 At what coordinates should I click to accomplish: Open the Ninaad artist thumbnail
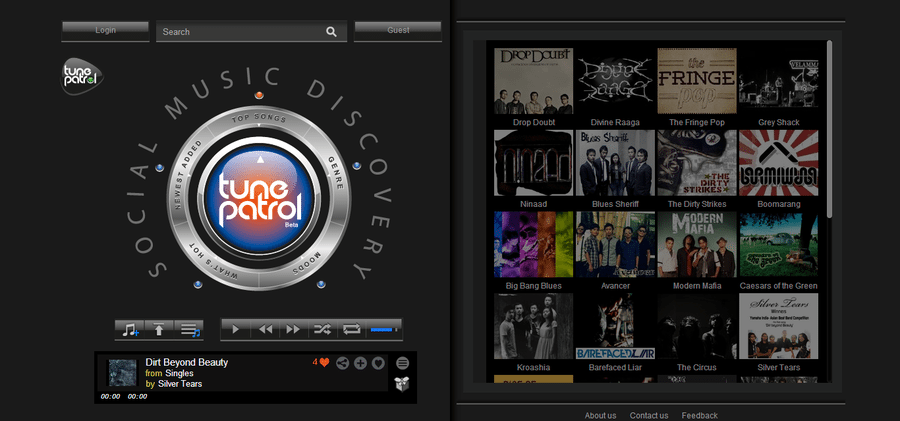point(533,163)
